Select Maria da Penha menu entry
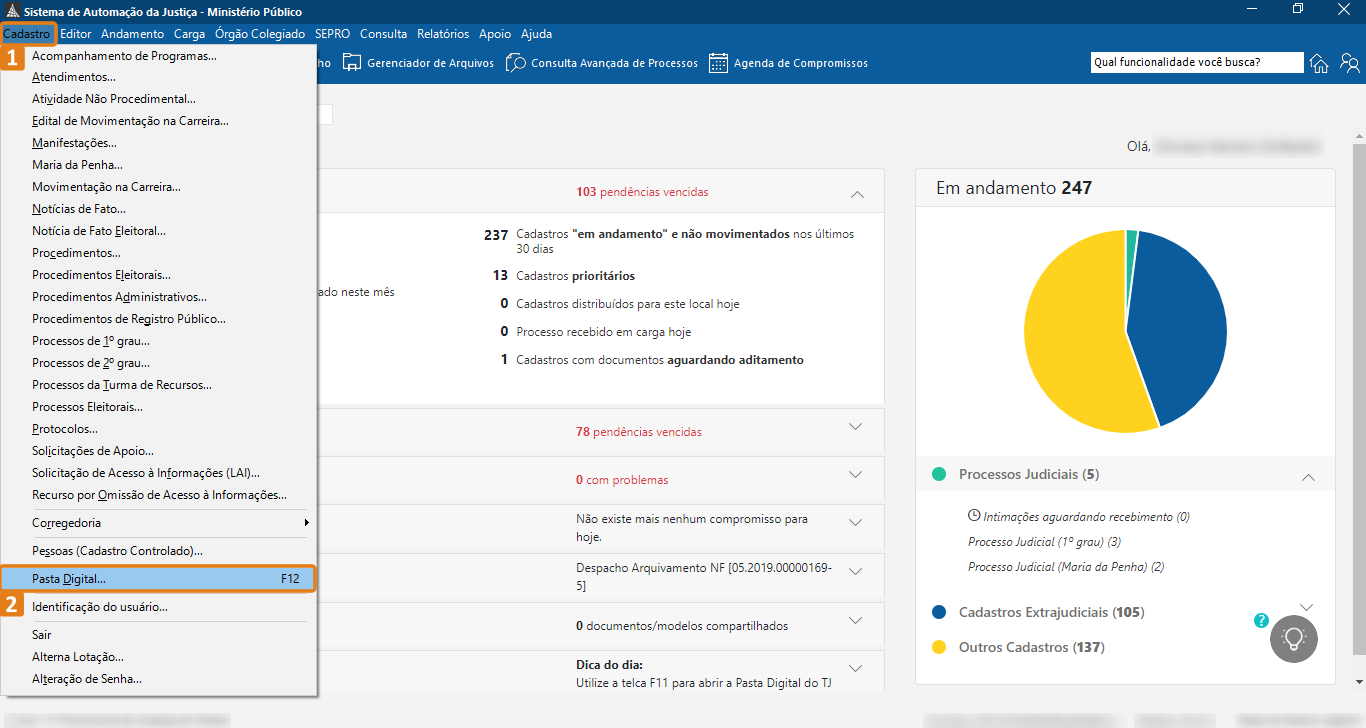 (x=159, y=165)
